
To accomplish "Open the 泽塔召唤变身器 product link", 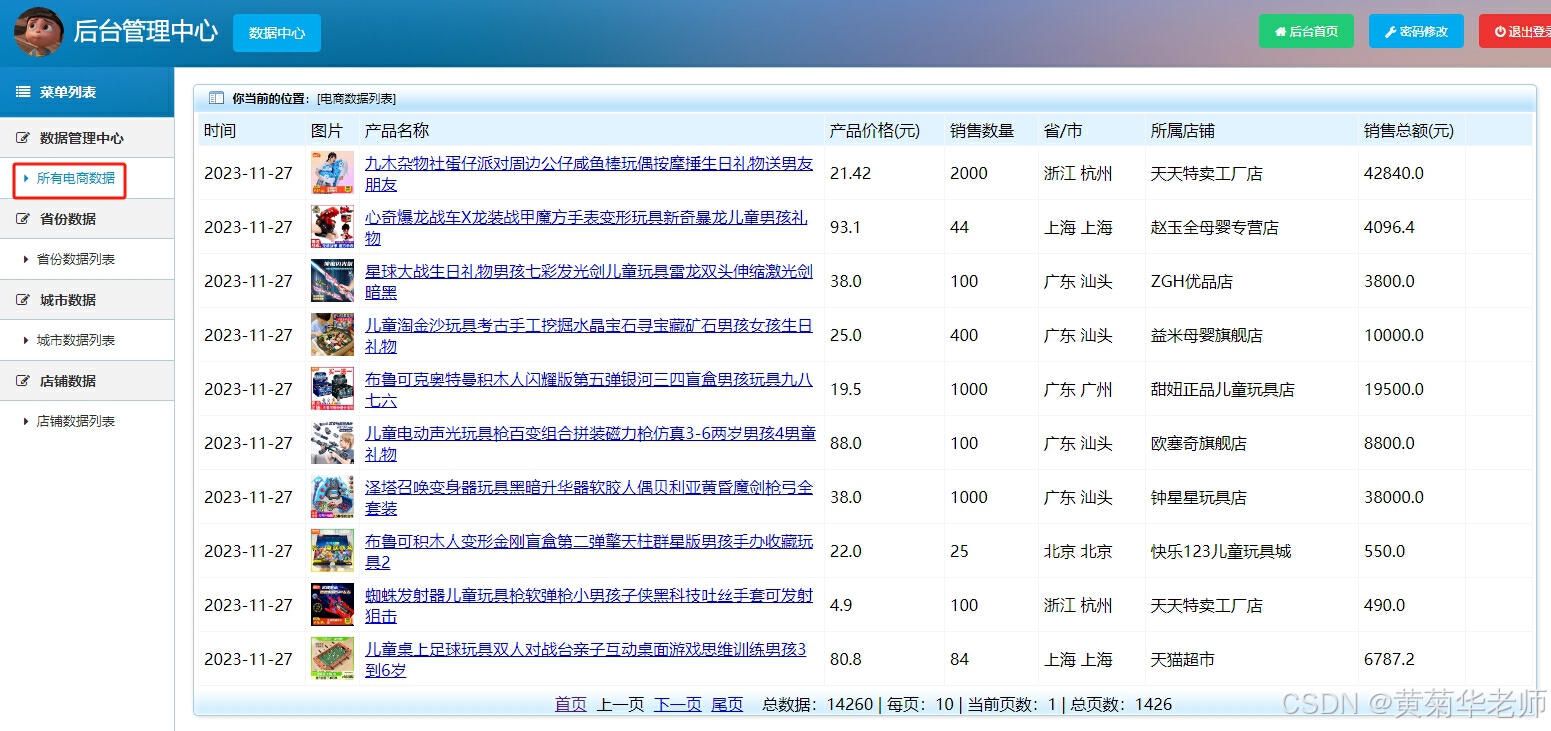I will [589, 497].
